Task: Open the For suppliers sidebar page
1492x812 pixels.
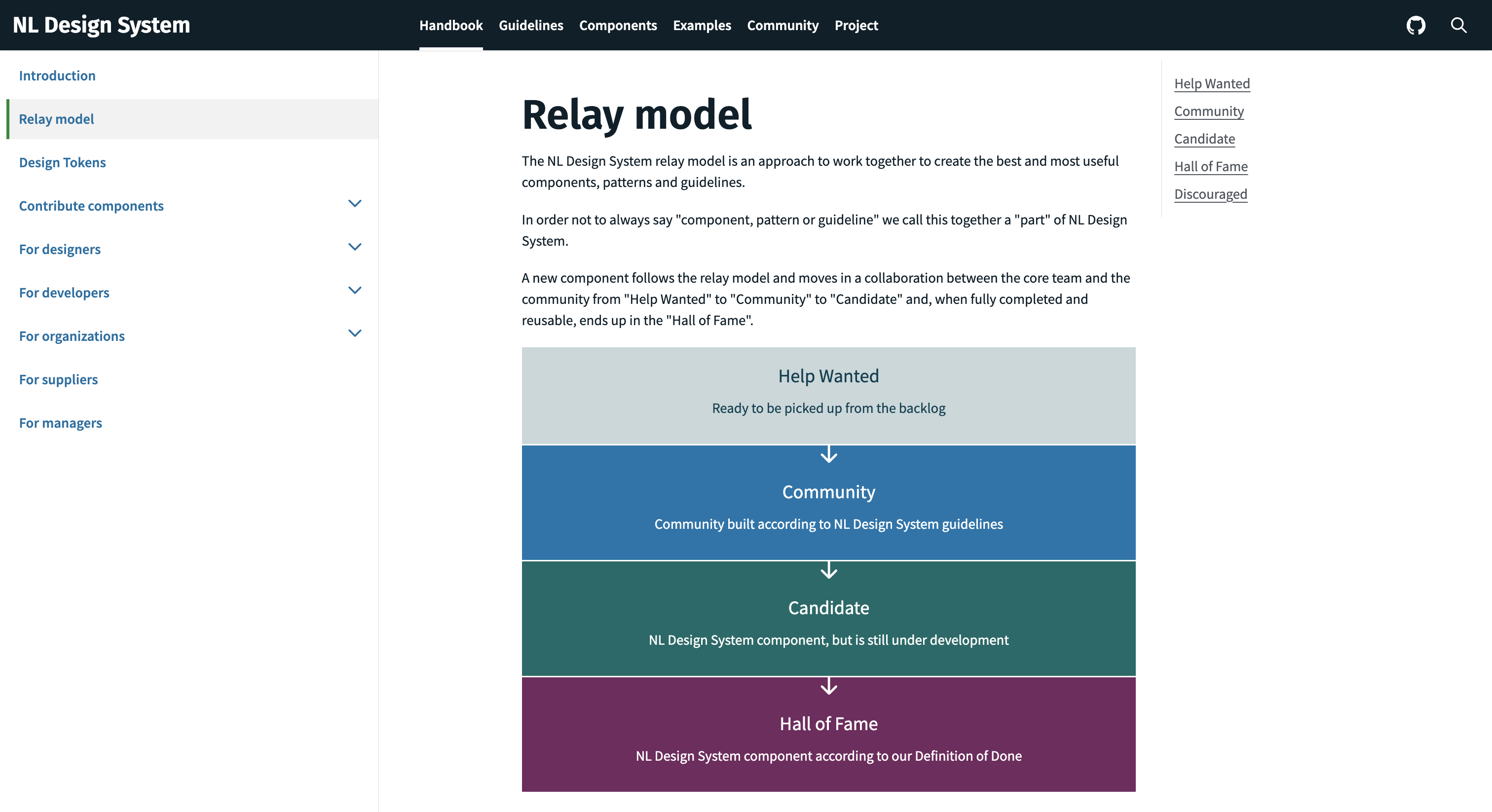Action: (59, 380)
